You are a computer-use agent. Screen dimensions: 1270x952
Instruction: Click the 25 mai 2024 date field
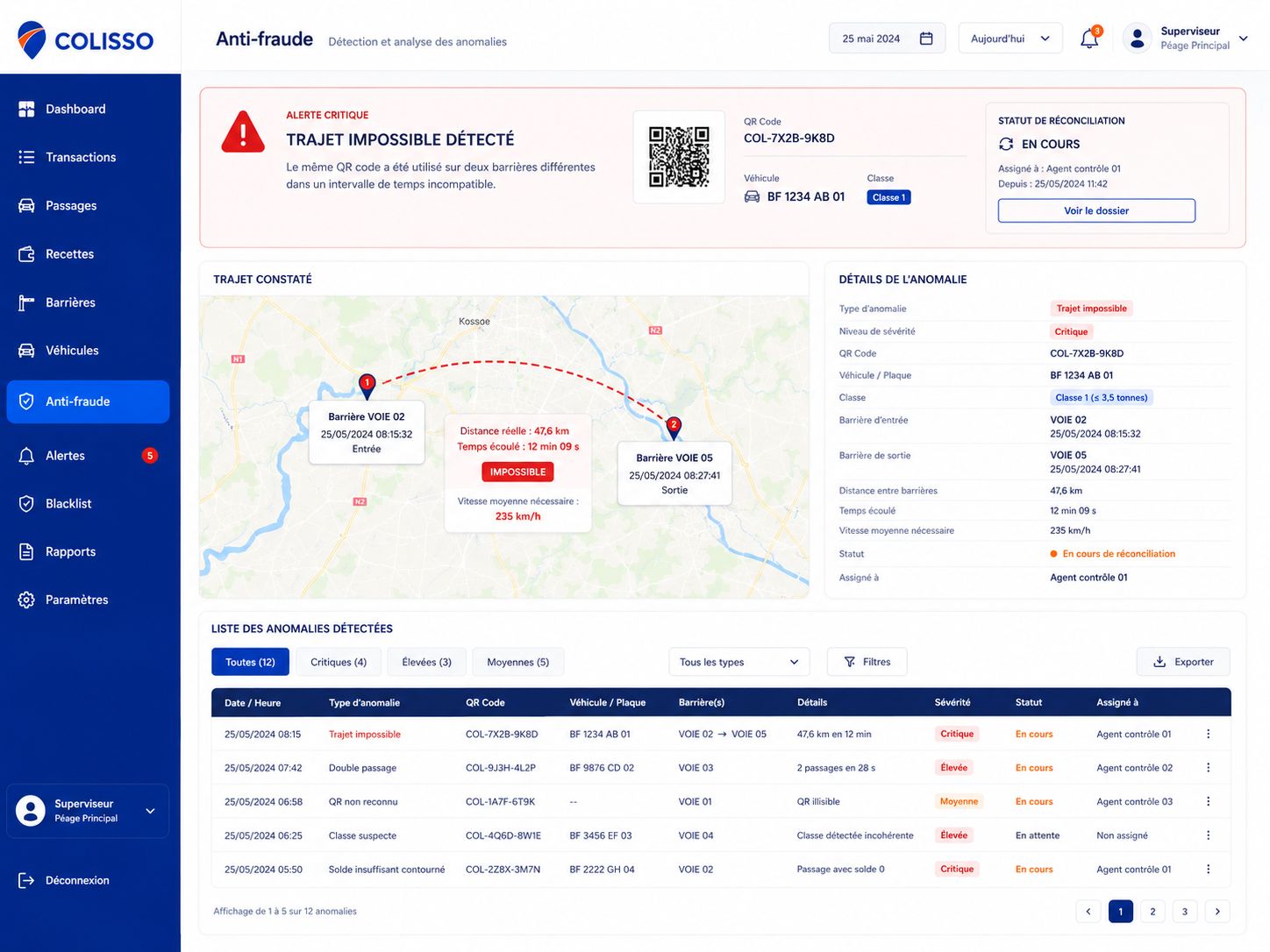click(x=887, y=39)
